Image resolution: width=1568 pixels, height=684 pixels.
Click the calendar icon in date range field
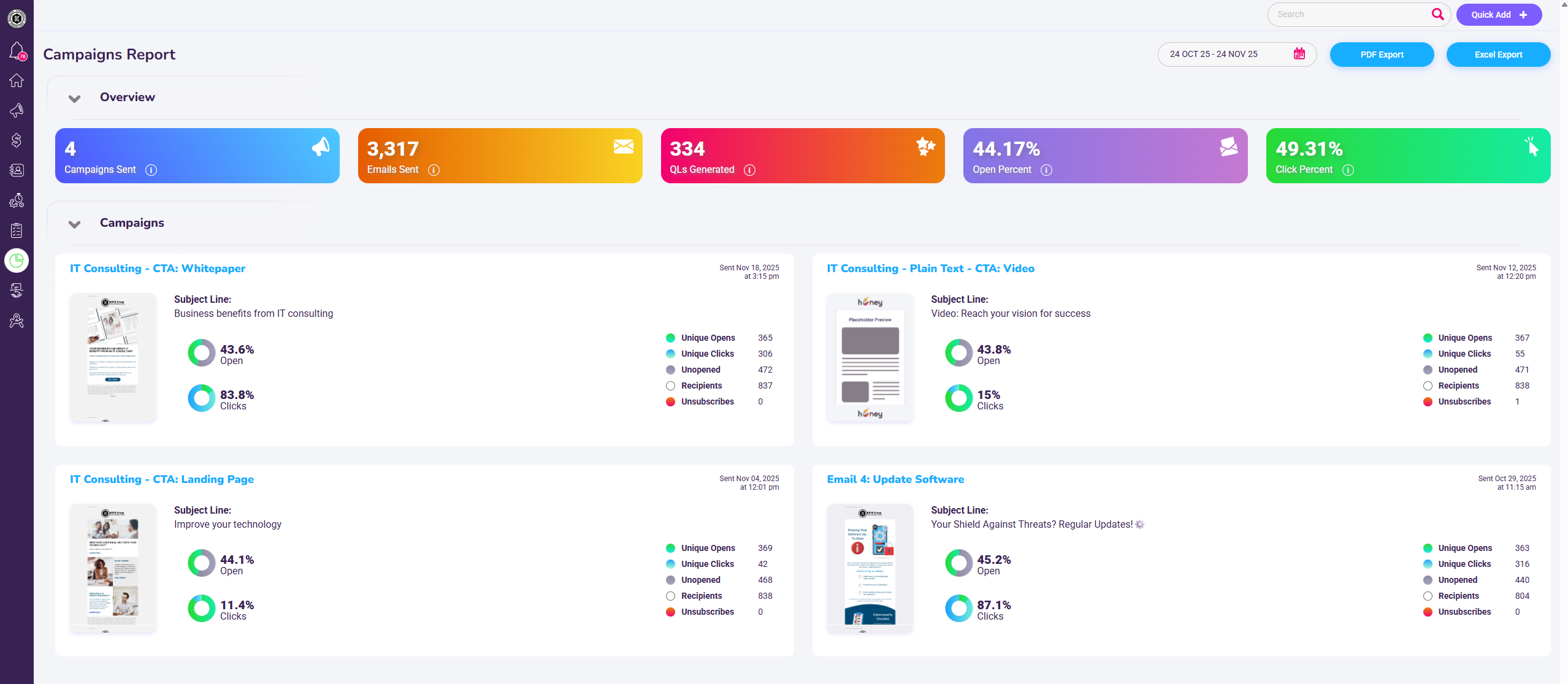coord(1299,54)
